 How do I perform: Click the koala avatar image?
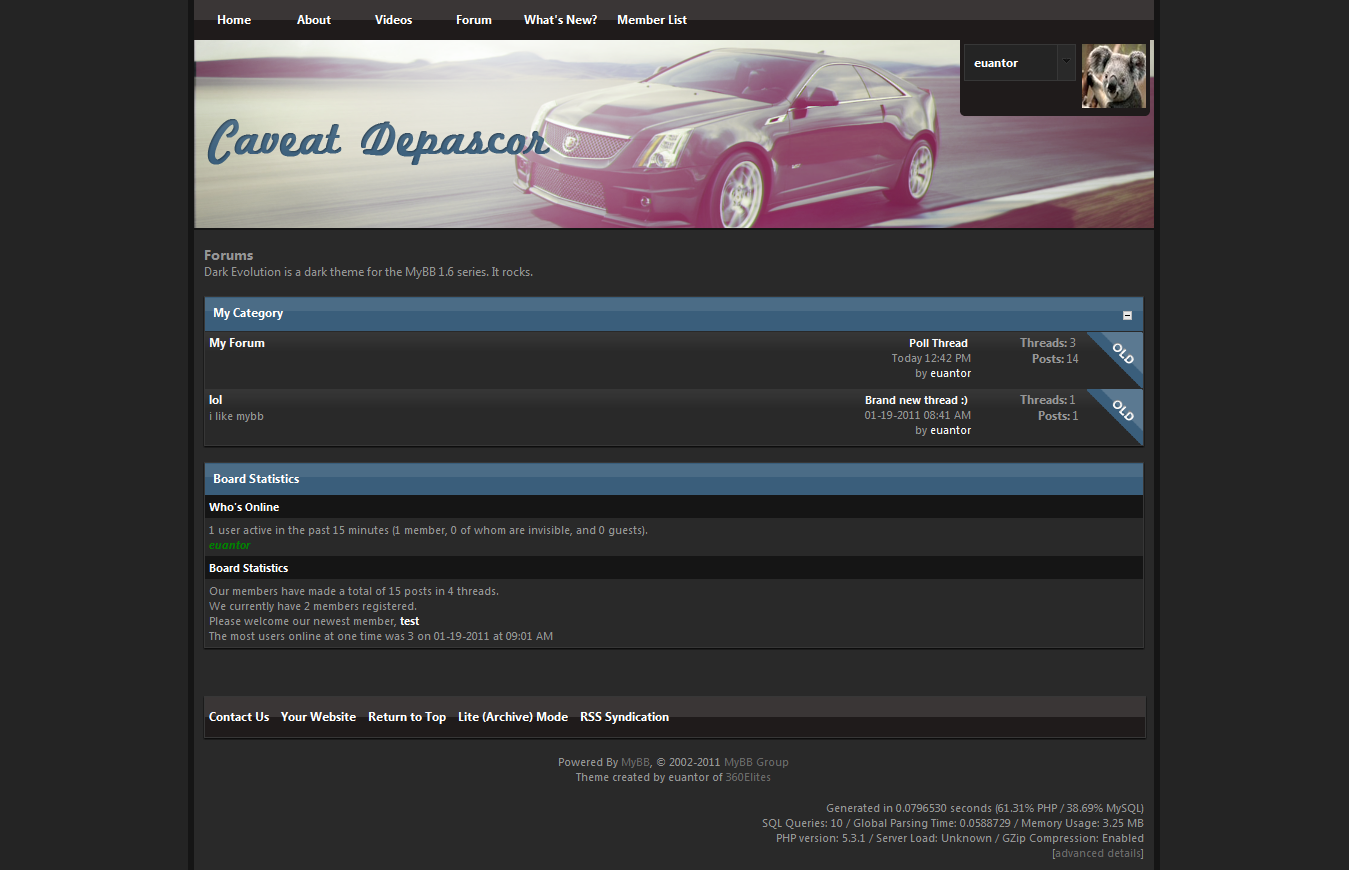[x=1113, y=76]
